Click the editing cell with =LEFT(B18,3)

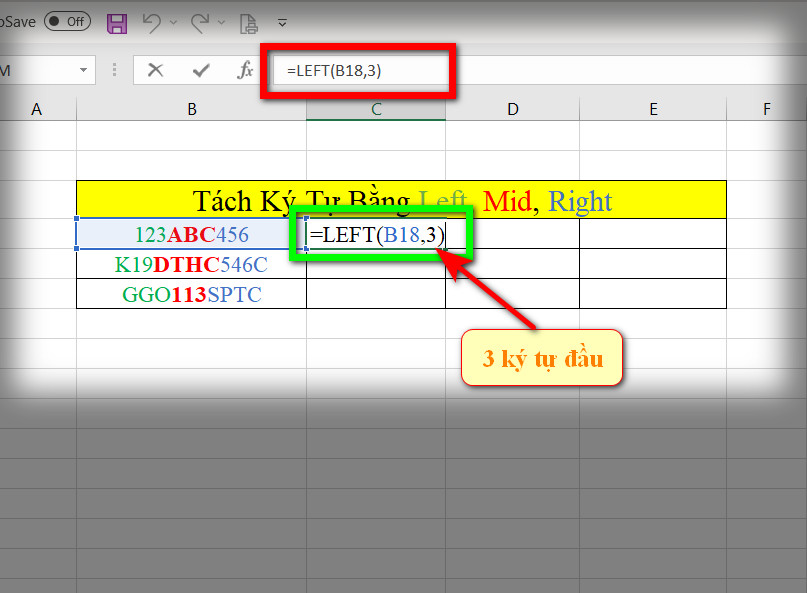click(x=376, y=234)
